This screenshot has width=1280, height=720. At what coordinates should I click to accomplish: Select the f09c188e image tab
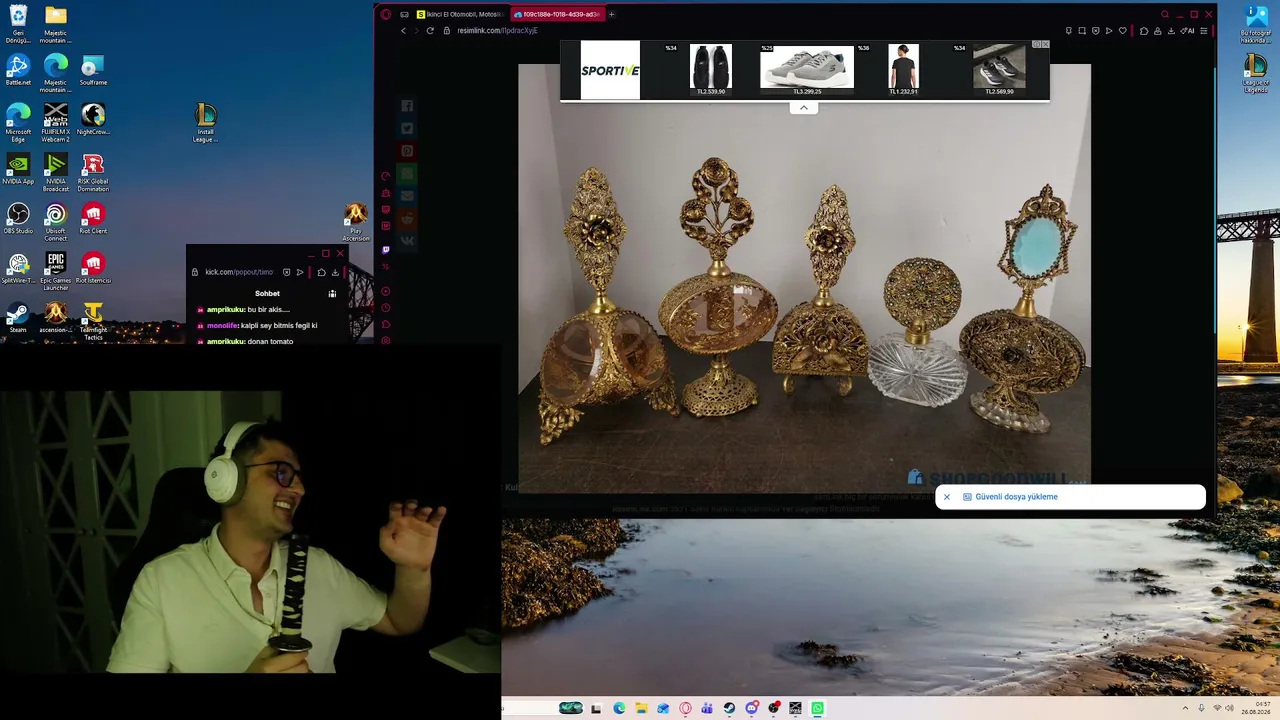[x=556, y=14]
